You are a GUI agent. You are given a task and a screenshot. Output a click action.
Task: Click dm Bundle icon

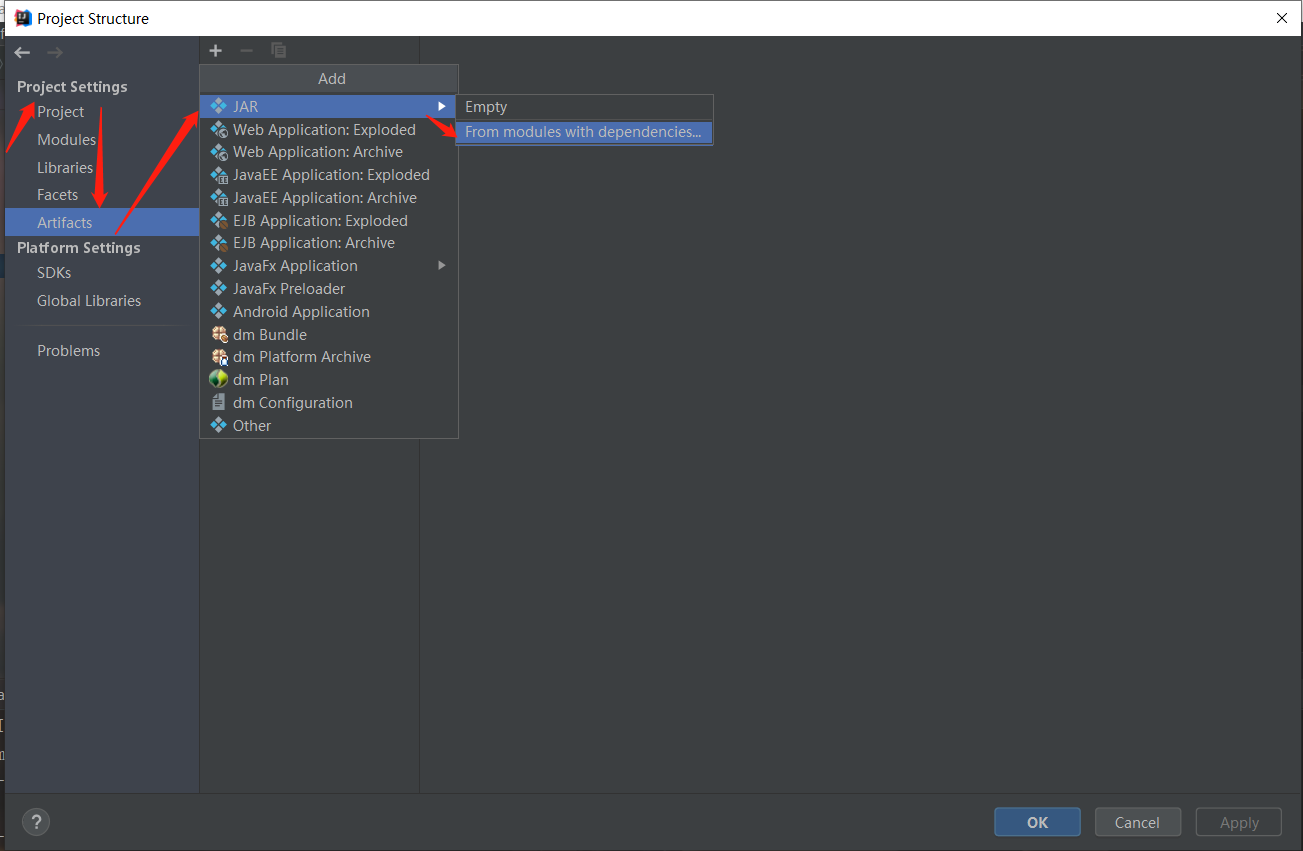point(219,334)
